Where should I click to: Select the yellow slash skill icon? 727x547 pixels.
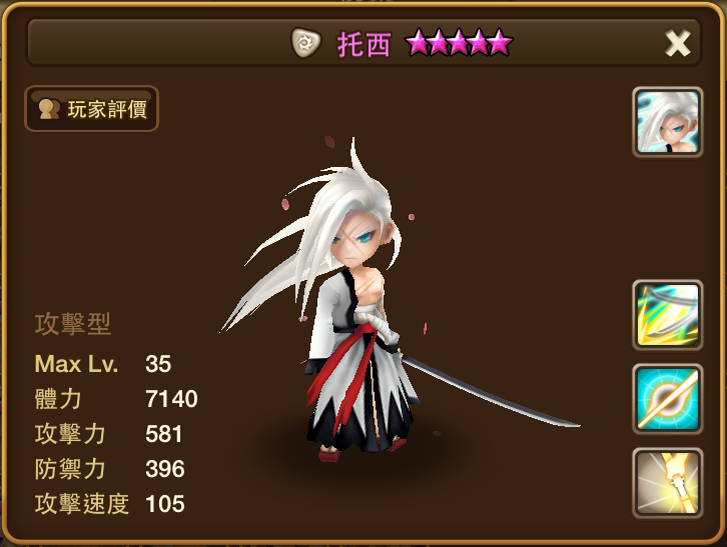tap(668, 315)
